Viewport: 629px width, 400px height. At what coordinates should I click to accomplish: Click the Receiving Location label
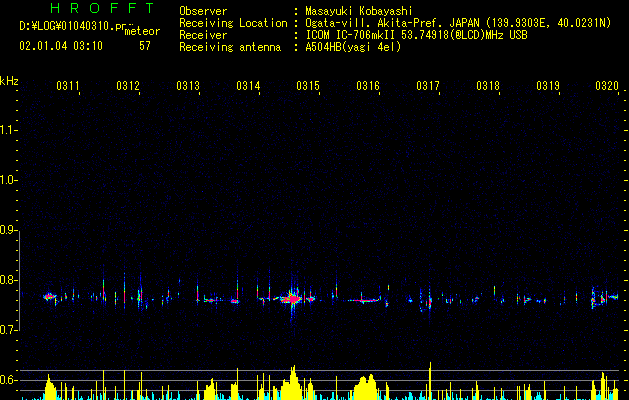coord(233,23)
